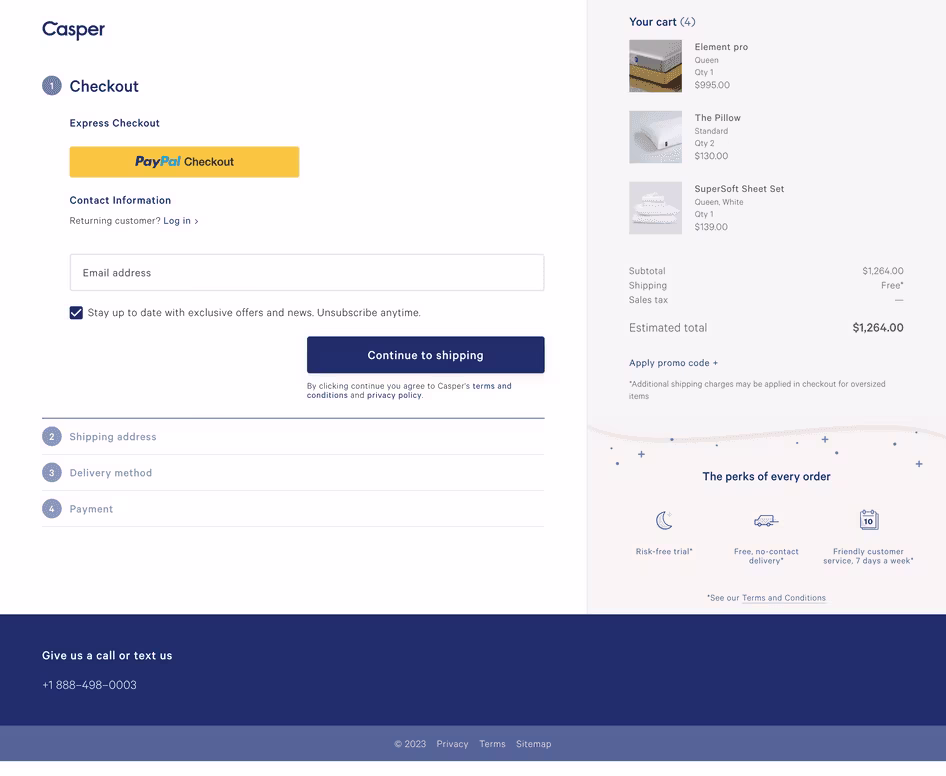
Task: Click the phone number +1 888-498-0003
Action: click(89, 685)
